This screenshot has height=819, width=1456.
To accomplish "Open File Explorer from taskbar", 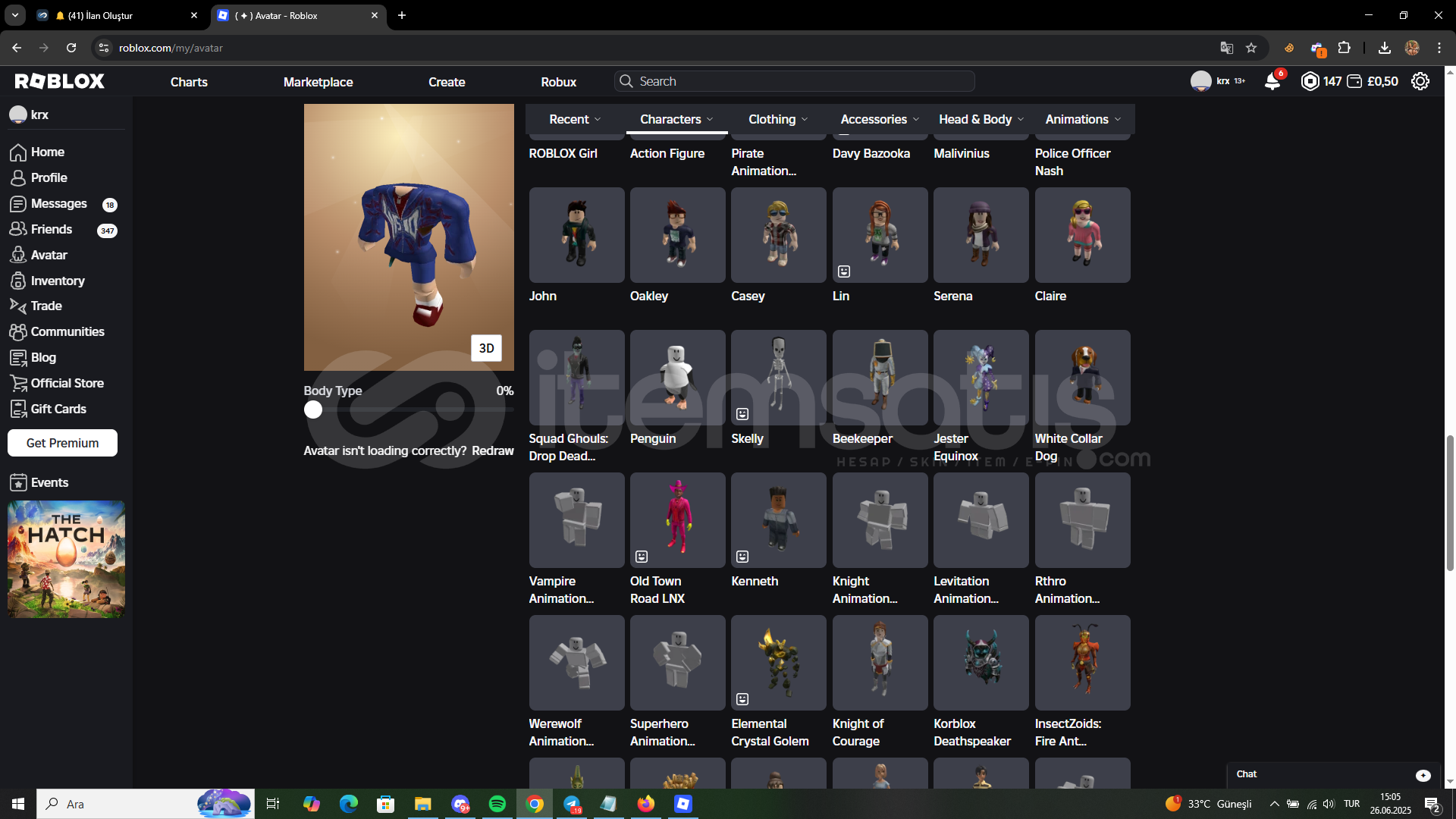I will 422,804.
